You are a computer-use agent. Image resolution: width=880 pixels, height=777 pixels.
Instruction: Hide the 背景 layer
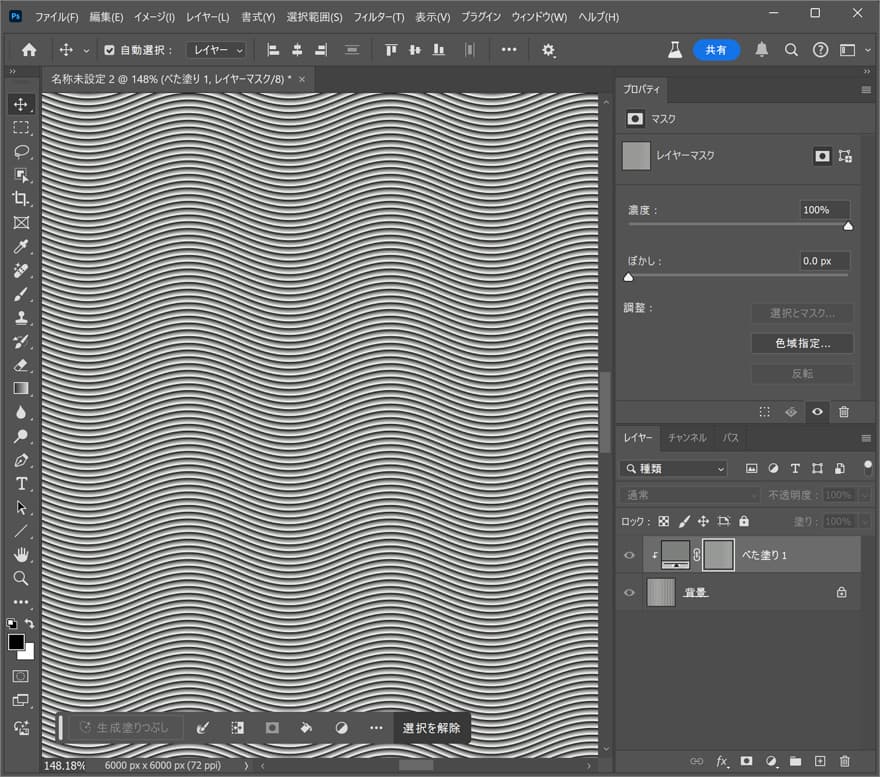click(630, 593)
